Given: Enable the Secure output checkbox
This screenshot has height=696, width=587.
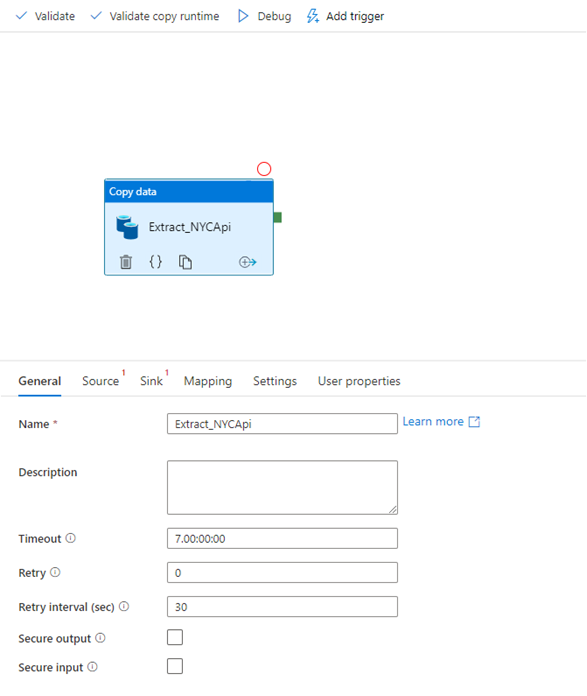Looking at the screenshot, I should tap(175, 637).
